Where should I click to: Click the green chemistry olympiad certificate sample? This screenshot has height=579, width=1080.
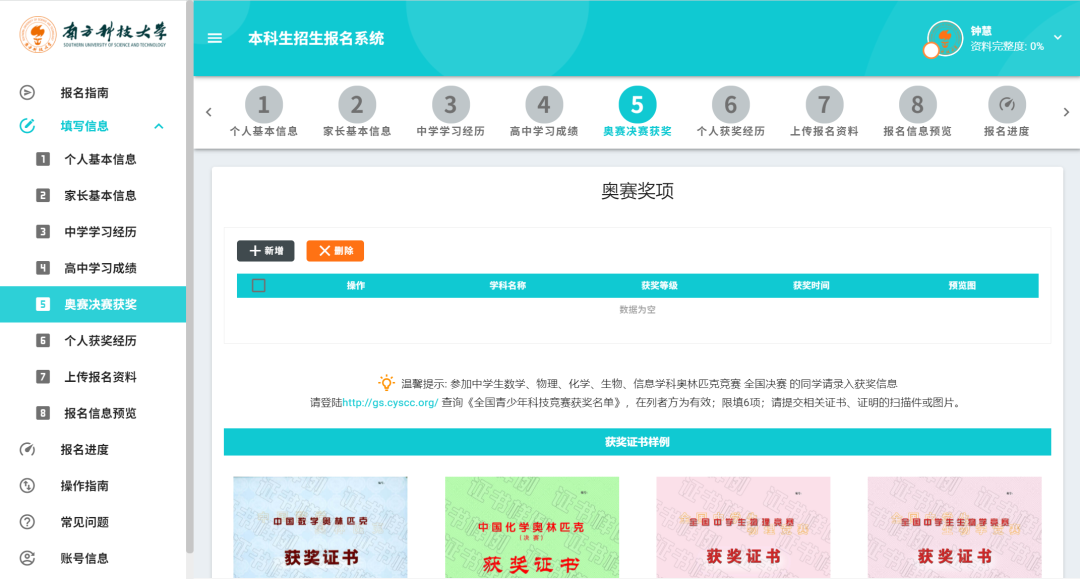[532, 527]
